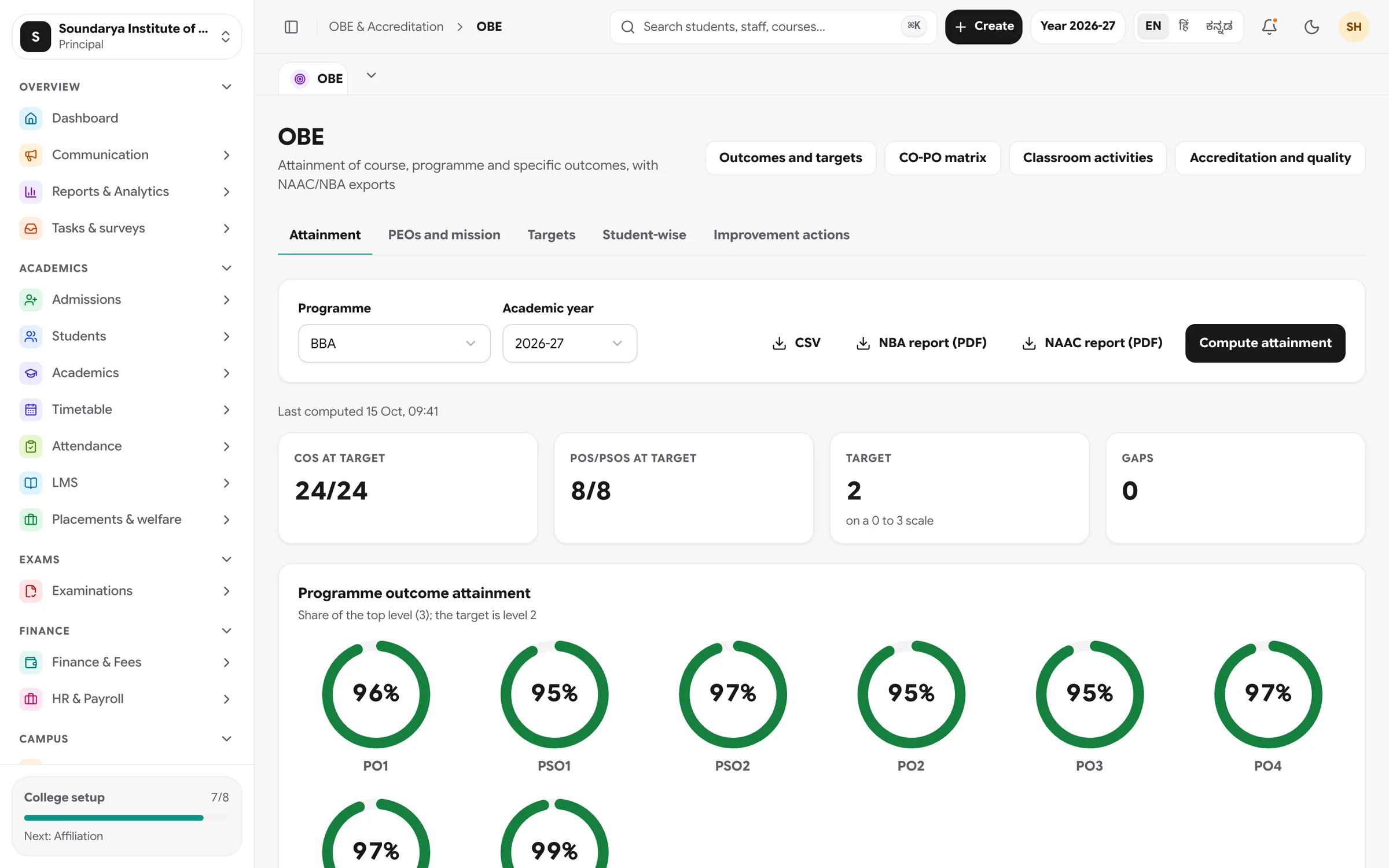
Task: Click the Tasks & surveys inbox icon
Action: coord(31,228)
